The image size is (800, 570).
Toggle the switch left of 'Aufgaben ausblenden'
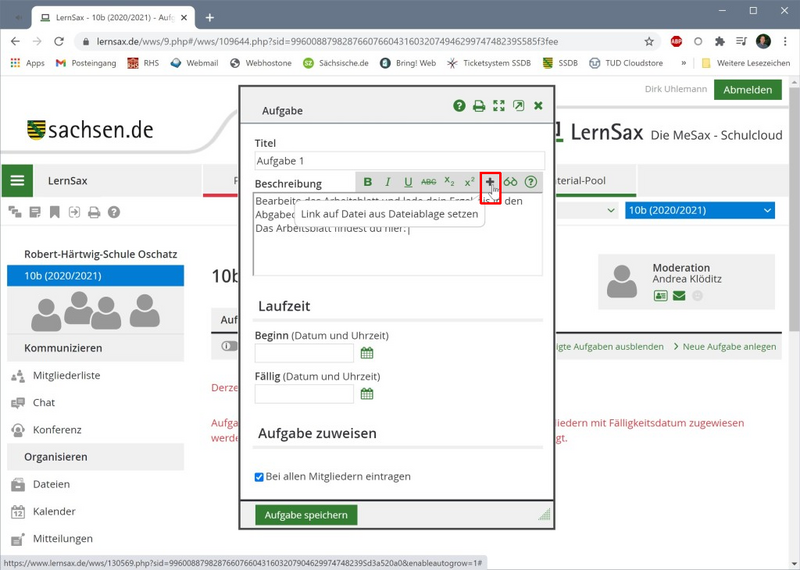pyautogui.click(x=229, y=346)
